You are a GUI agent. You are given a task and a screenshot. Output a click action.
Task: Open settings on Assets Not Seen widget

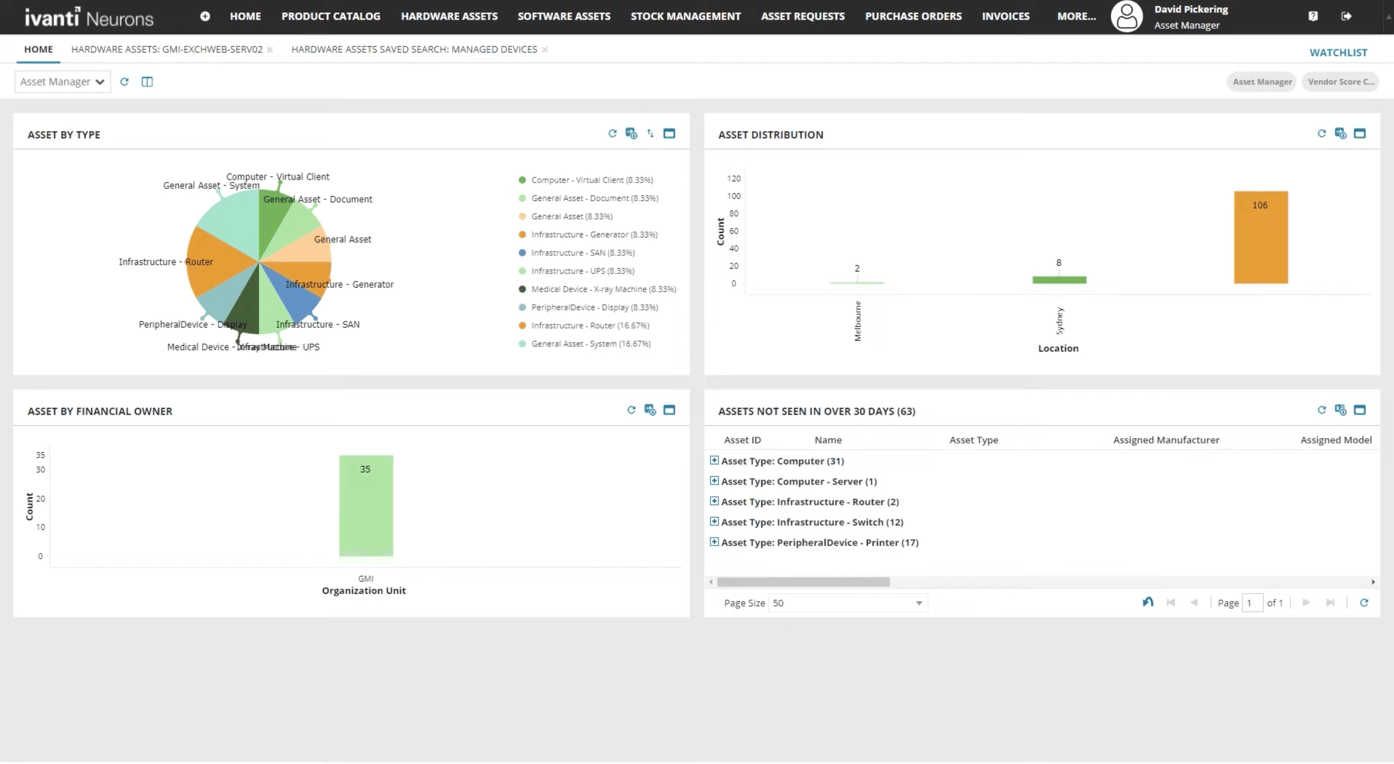1340,410
